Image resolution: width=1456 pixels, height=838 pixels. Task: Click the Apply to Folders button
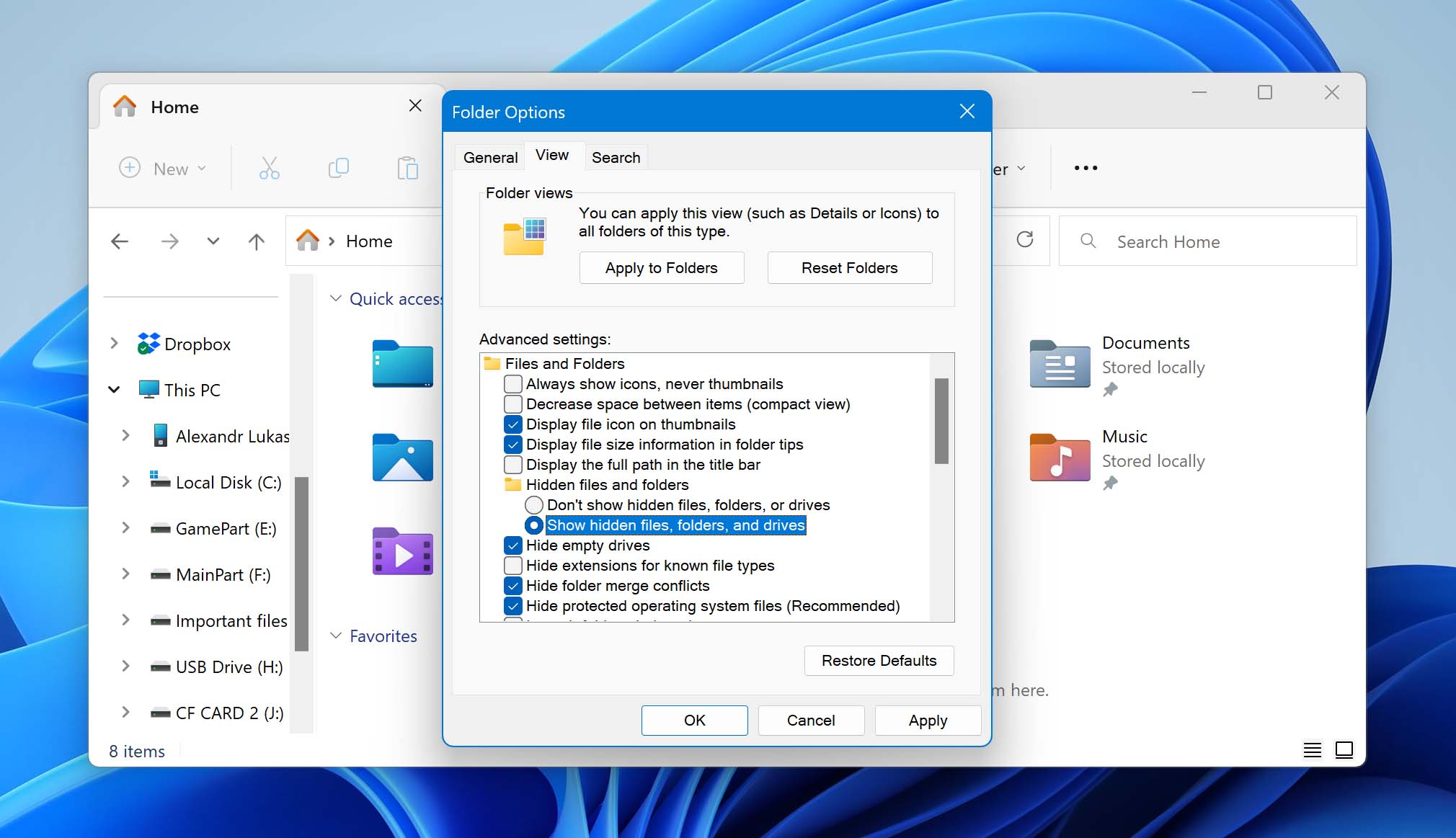pyautogui.click(x=660, y=267)
